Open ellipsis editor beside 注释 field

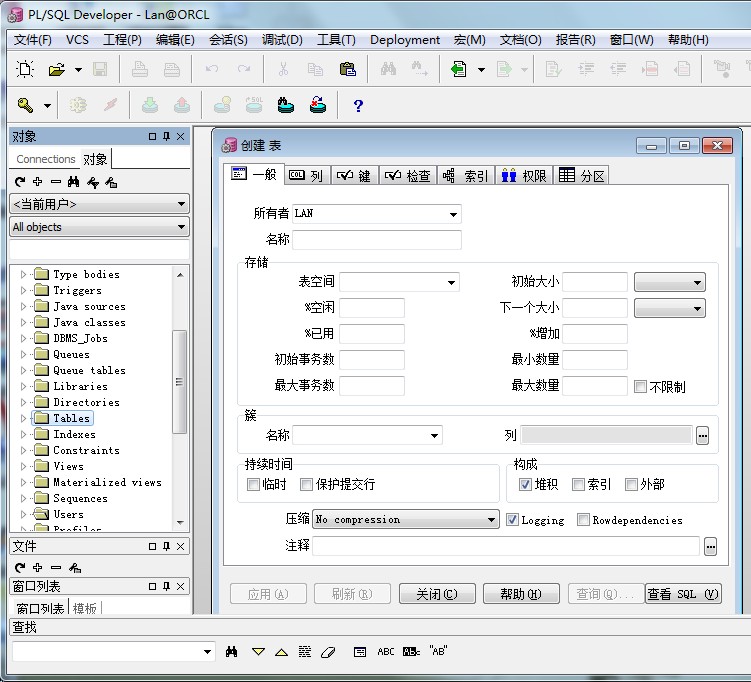point(710,546)
